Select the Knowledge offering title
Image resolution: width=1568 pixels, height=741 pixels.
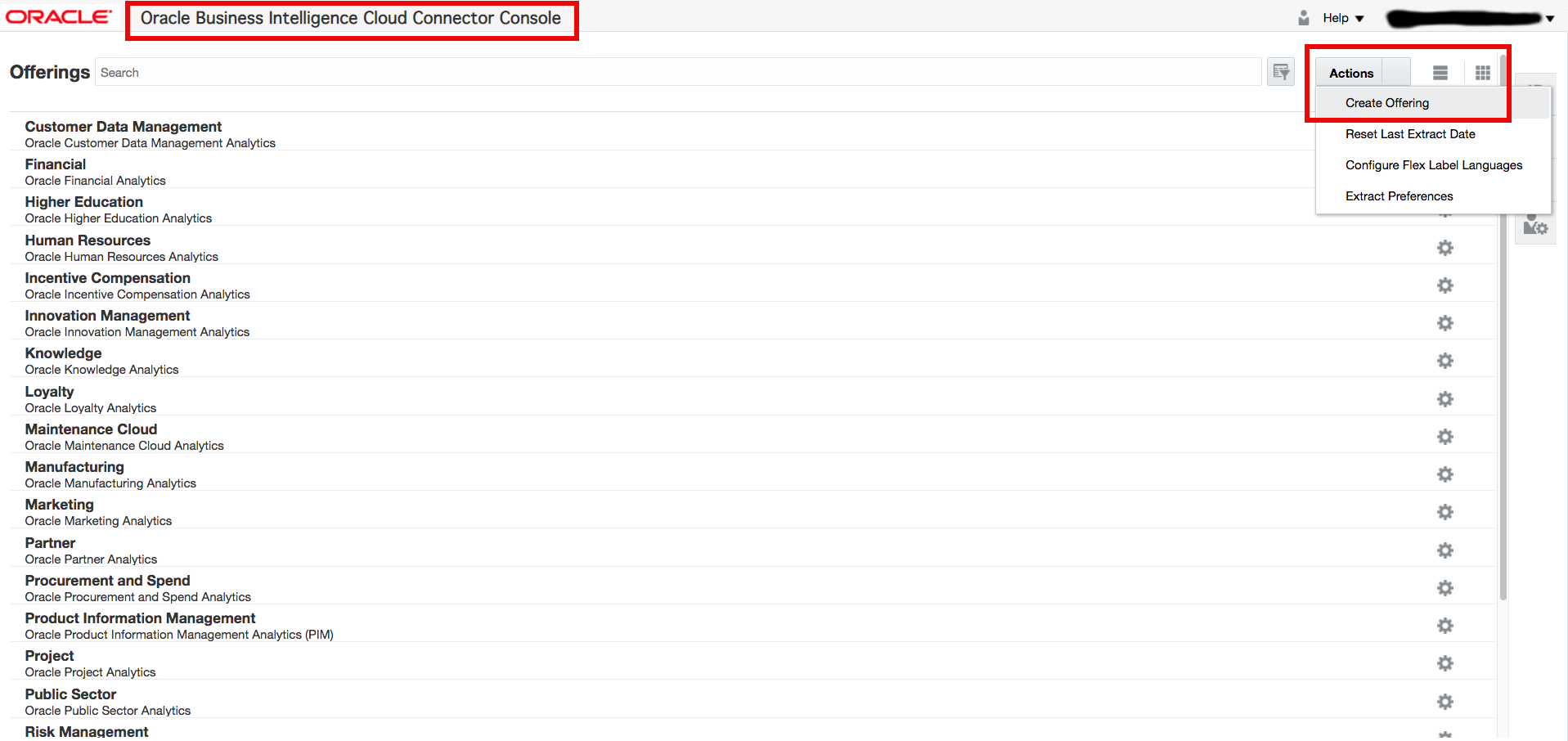64,353
